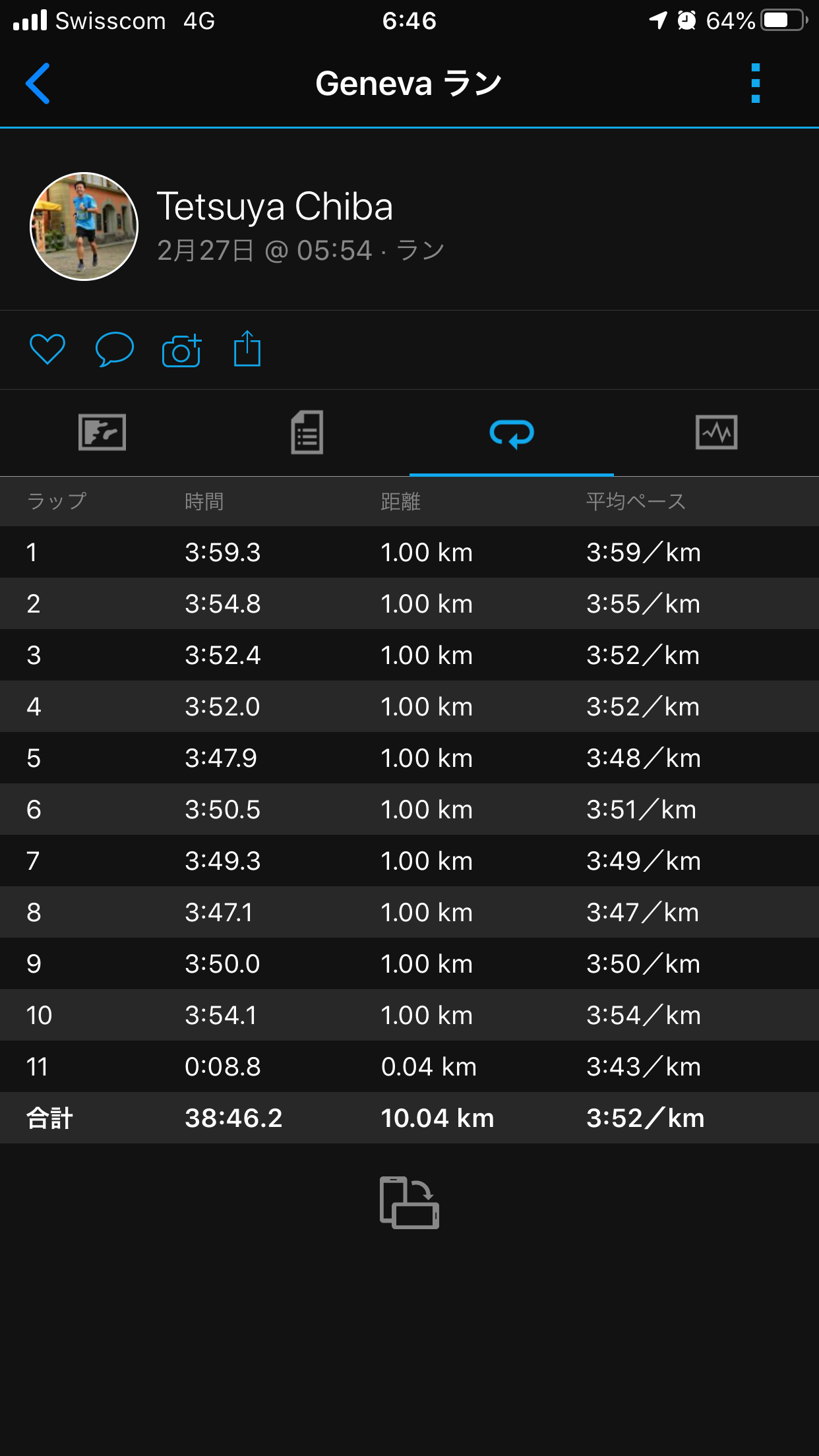The width and height of the screenshot is (819, 1456).
Task: Share the activity using share icon
Action: click(x=247, y=349)
